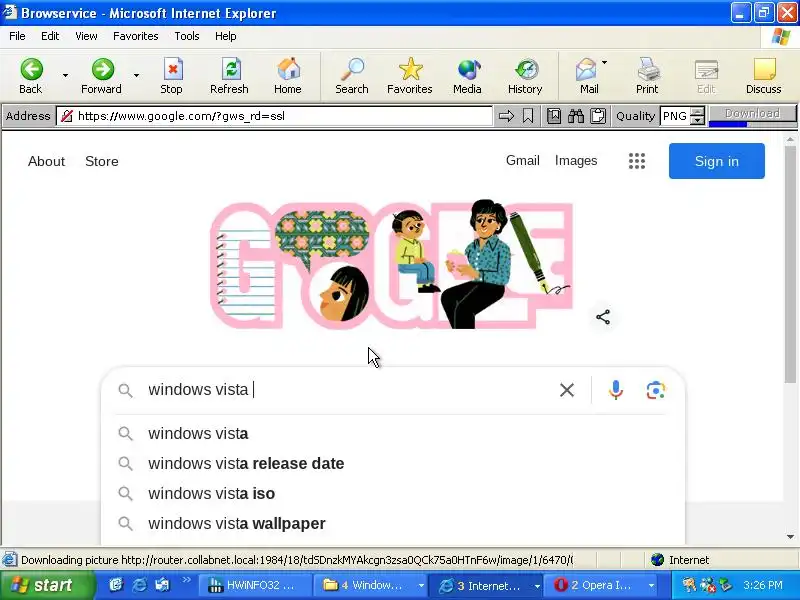Click the bookmark icon beside address bar
Viewport: 800px width, 600px height.
(528, 116)
